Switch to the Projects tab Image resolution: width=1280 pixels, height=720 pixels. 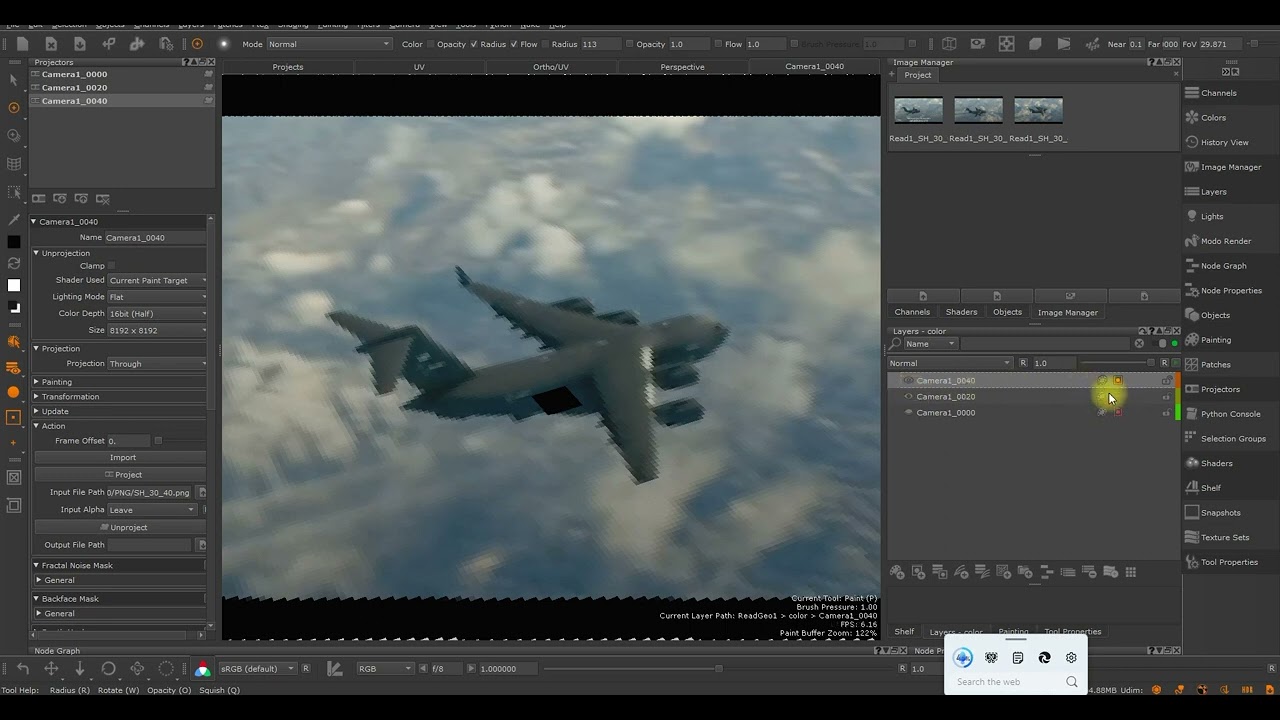coord(288,67)
